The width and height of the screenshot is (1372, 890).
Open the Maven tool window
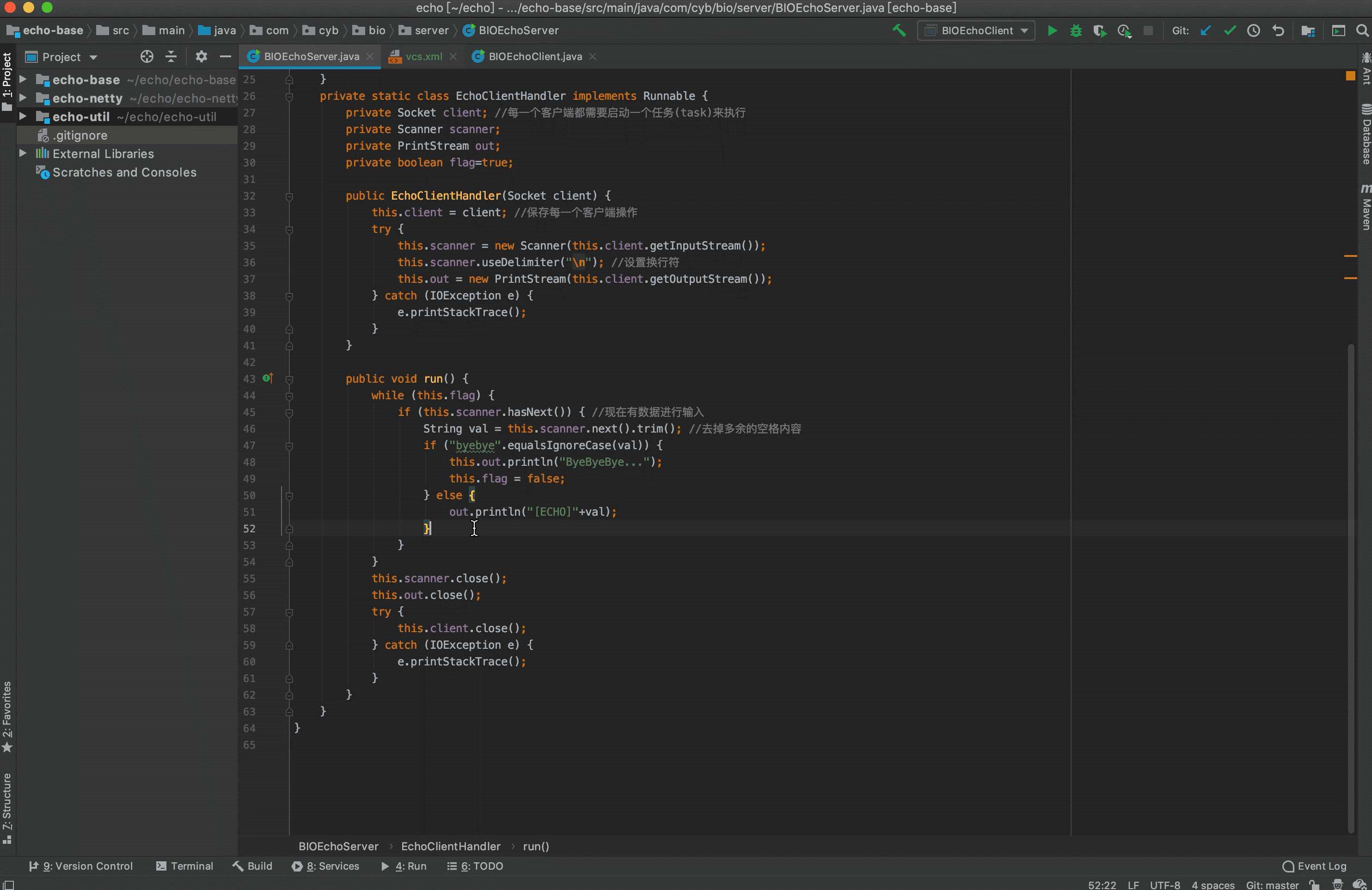pos(1366,207)
